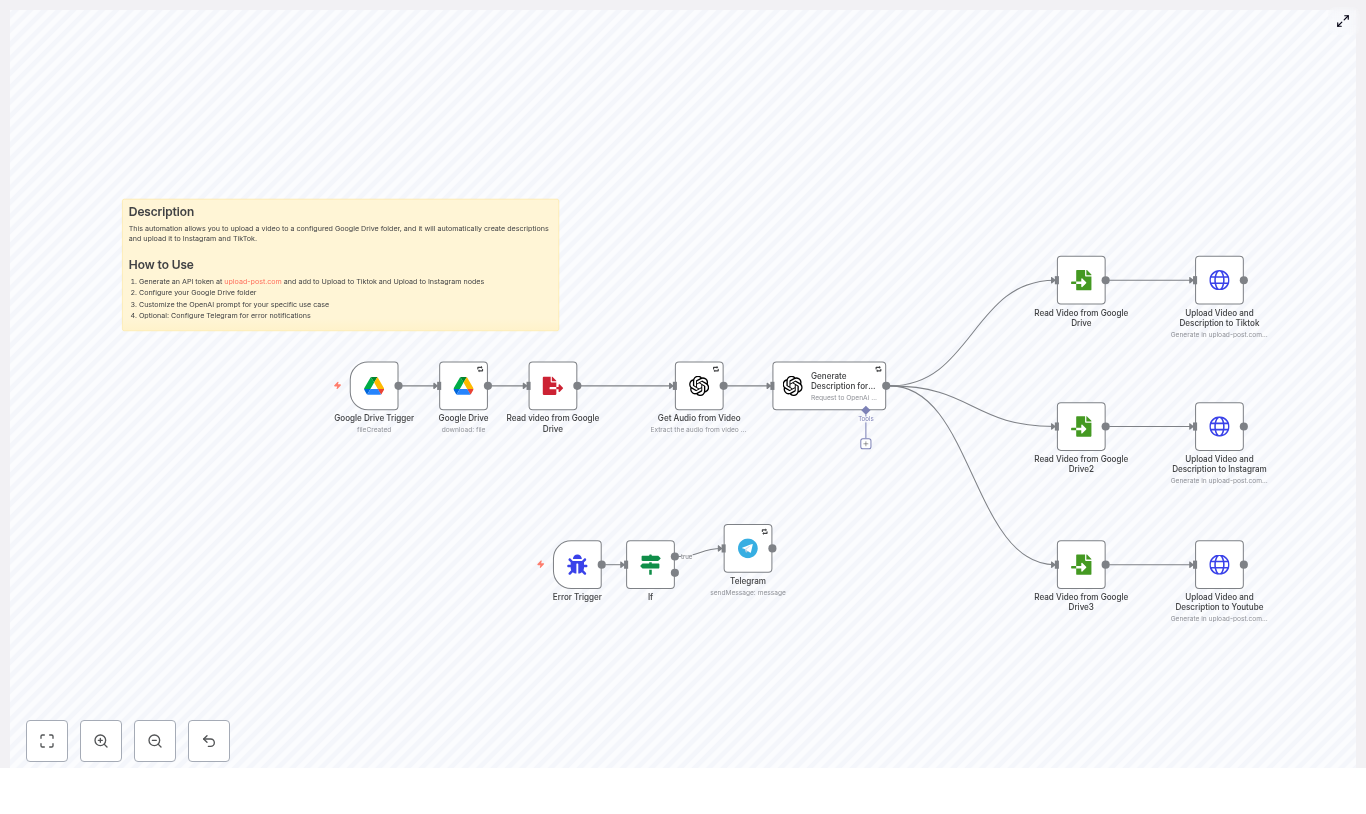1366x814 pixels.
Task: Open Upload Video and Description to Instagram node
Action: click(1219, 426)
